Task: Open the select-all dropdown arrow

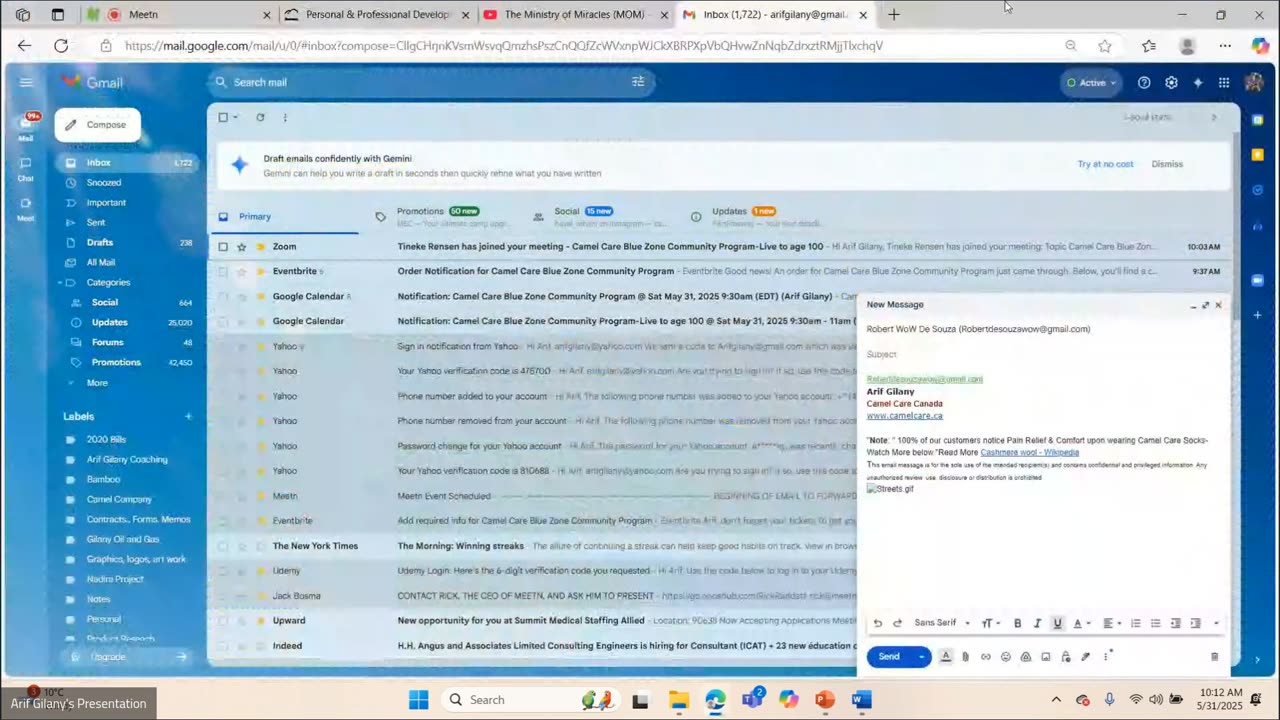Action: [x=236, y=117]
